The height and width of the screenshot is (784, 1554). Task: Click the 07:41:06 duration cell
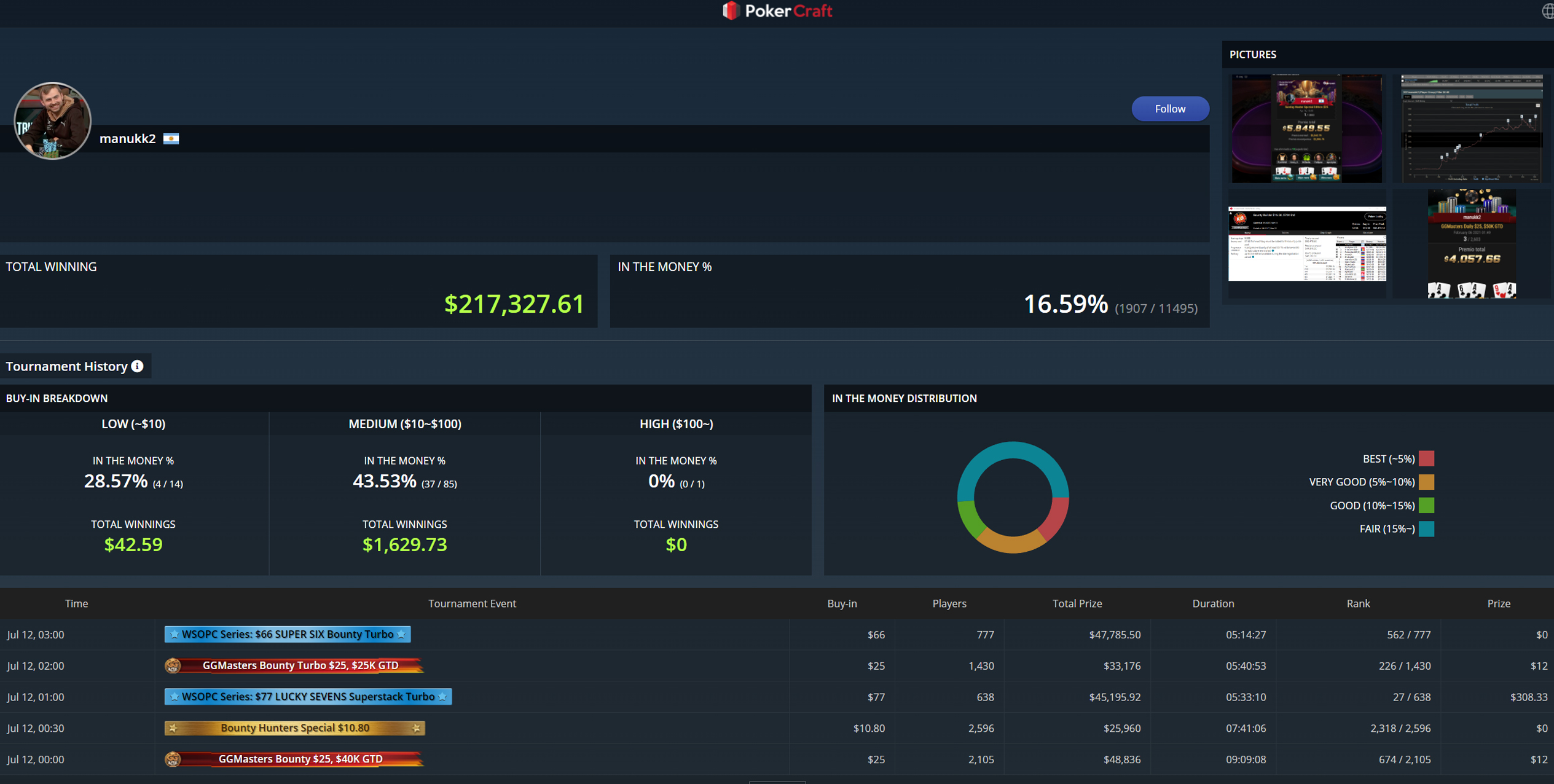point(1246,728)
